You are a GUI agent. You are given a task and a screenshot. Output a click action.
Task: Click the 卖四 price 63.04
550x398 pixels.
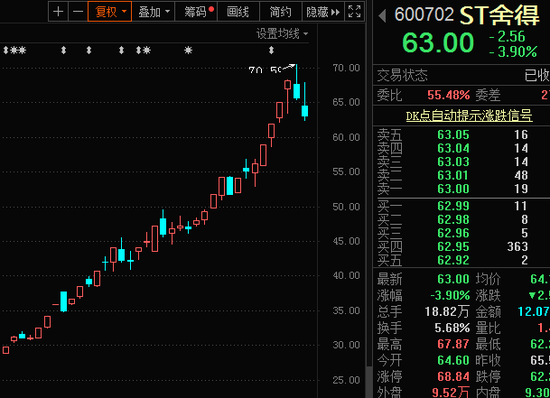pyautogui.click(x=453, y=148)
